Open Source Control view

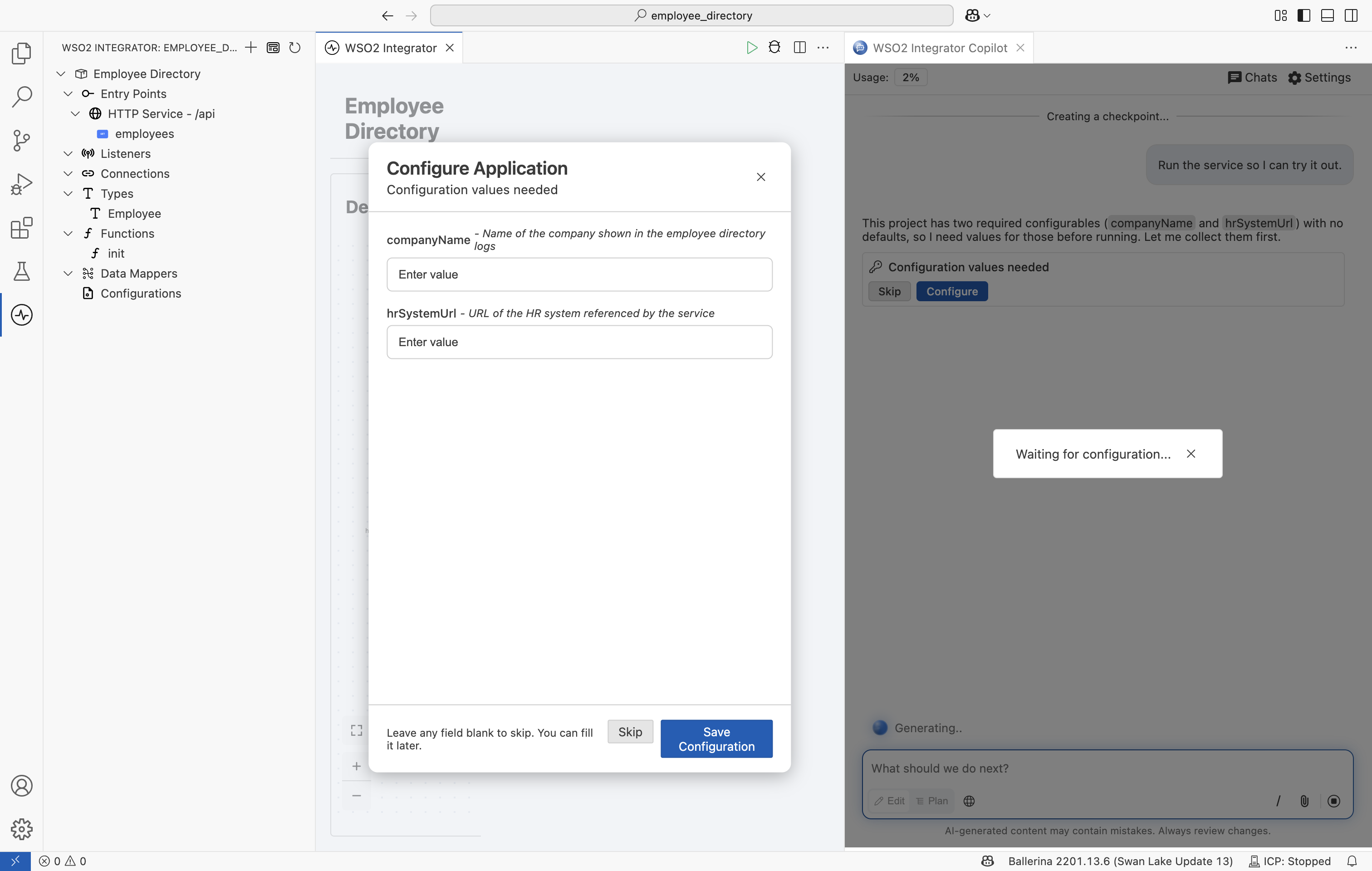coord(21,140)
